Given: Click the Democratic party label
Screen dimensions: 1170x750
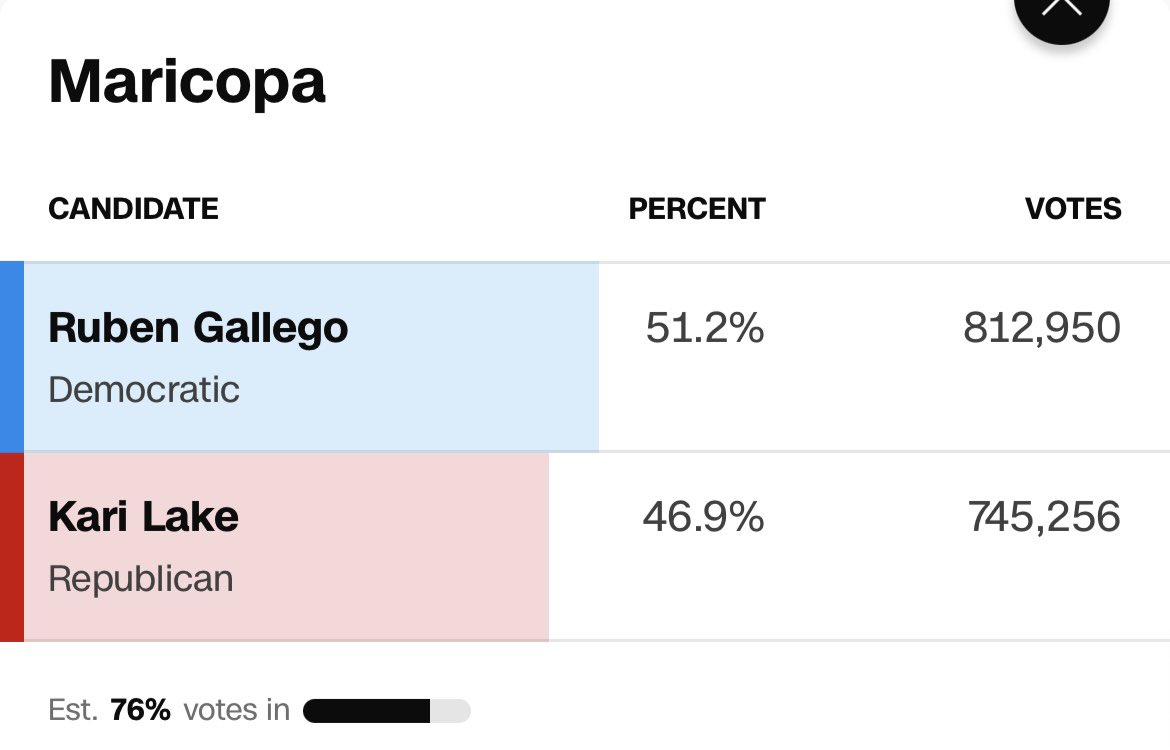Looking at the screenshot, I should click(144, 389).
